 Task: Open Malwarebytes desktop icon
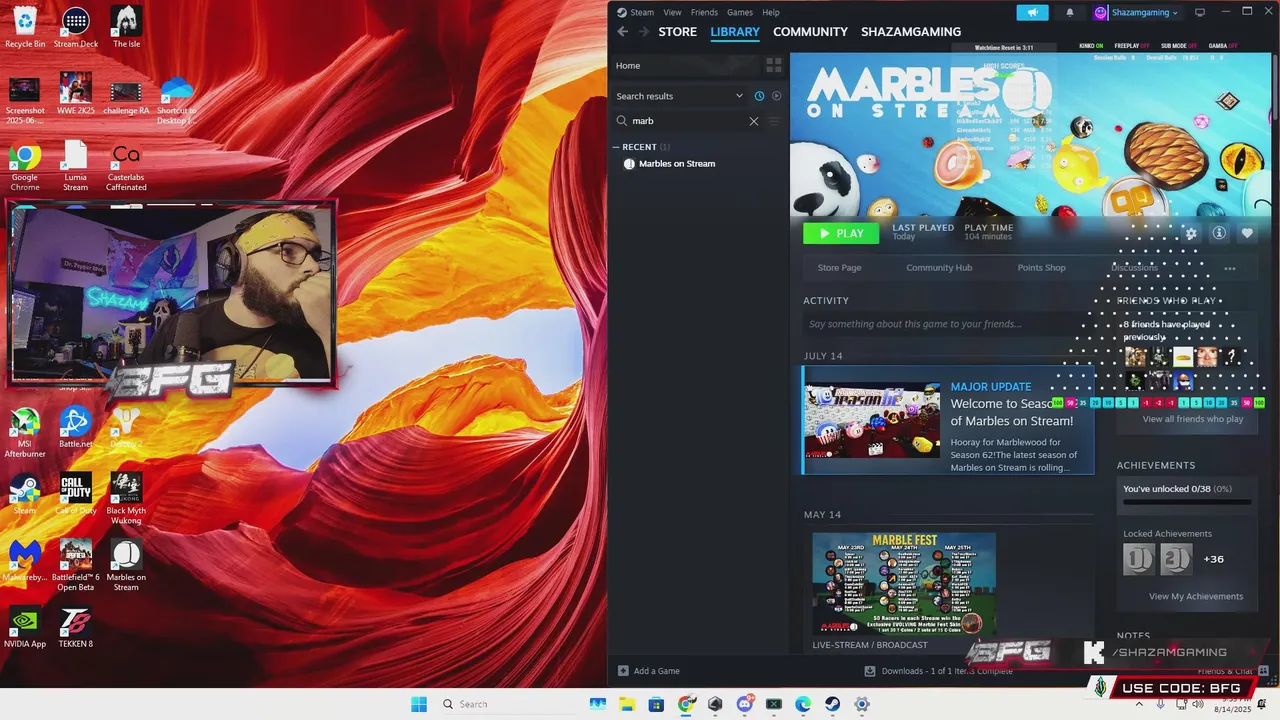(25, 561)
